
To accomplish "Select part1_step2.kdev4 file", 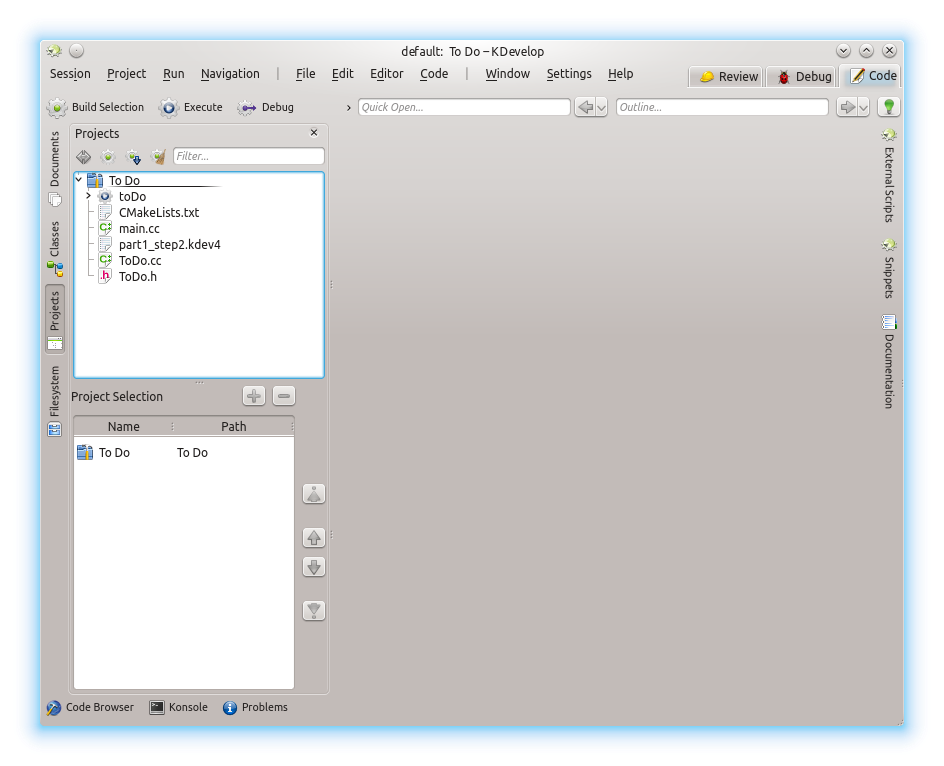I will [170, 244].
